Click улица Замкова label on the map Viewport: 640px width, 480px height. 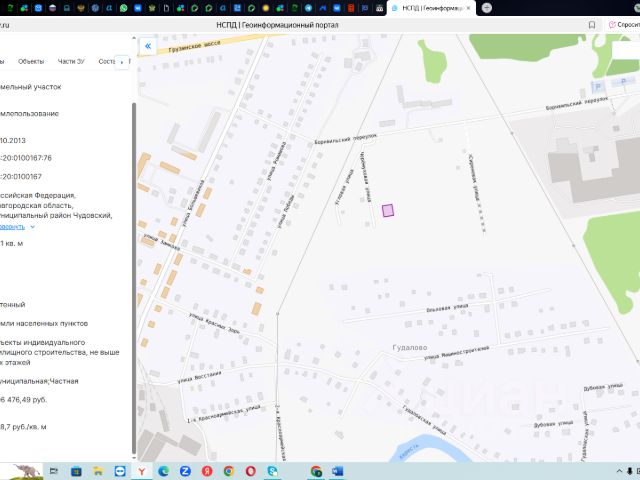(x=162, y=242)
